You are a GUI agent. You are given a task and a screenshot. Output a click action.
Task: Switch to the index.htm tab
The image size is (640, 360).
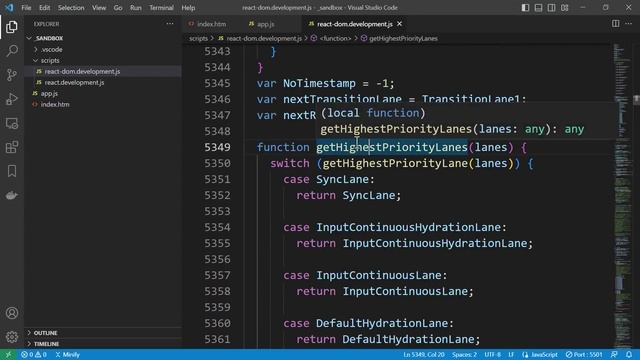point(211,24)
